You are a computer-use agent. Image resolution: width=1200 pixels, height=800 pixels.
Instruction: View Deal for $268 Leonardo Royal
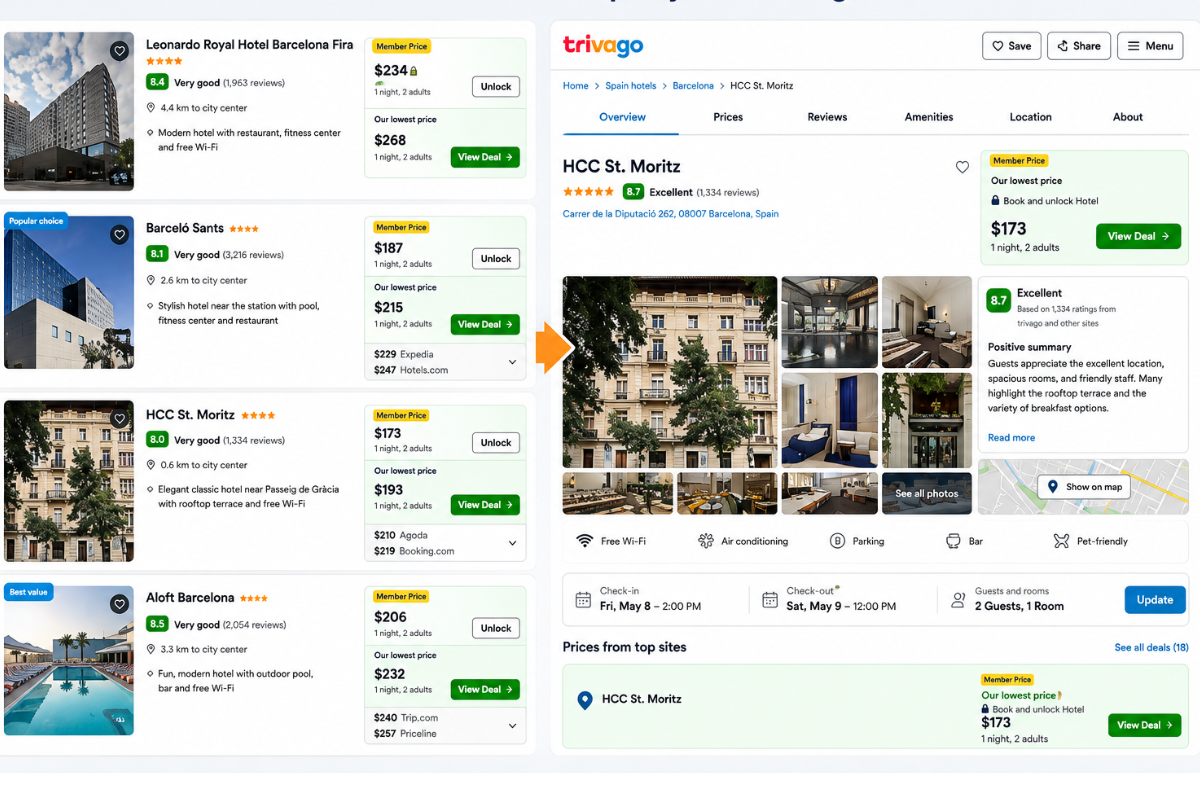tap(485, 157)
